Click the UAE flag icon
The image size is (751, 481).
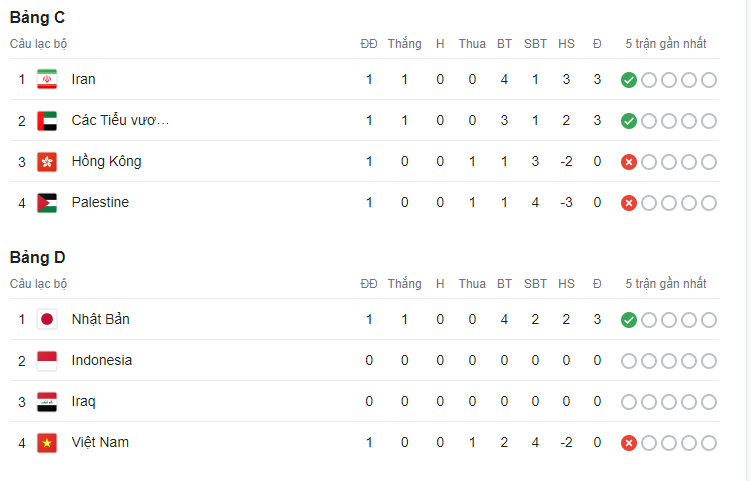coord(47,121)
